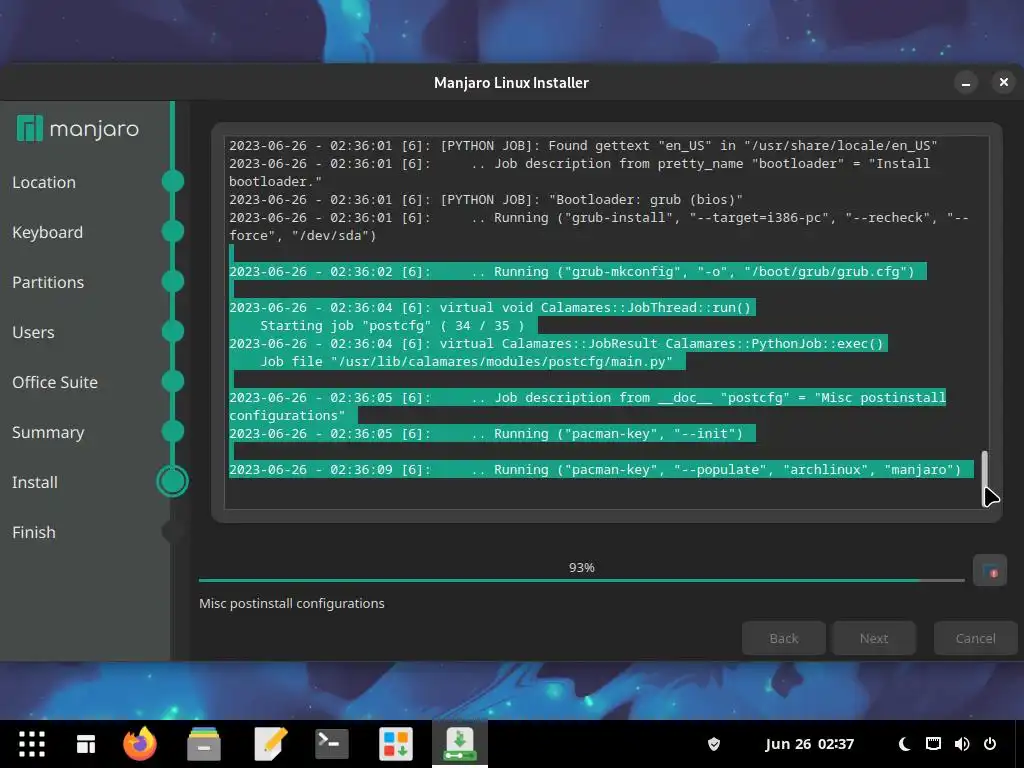The width and height of the screenshot is (1024, 768).
Task: Click the log line with pacman-key --populate
Action: 601,470
